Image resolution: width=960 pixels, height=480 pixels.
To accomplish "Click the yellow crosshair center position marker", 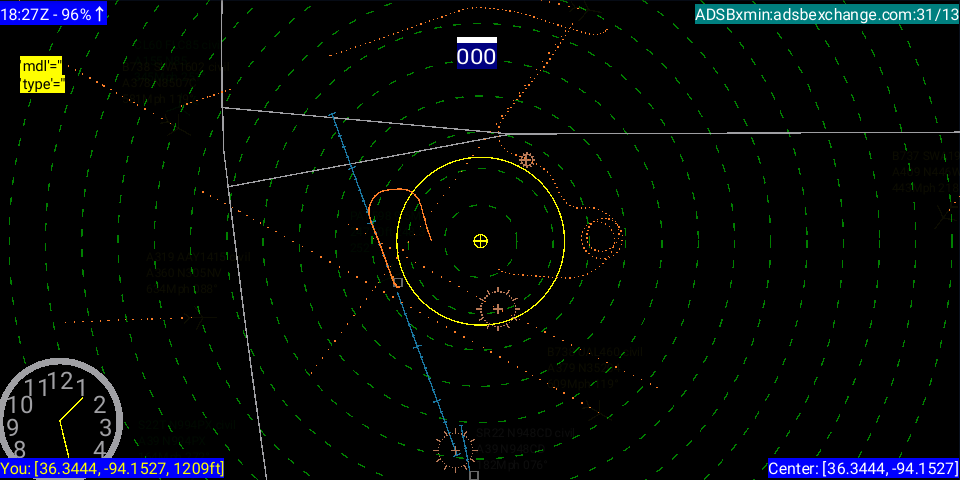I will click(x=480, y=240).
